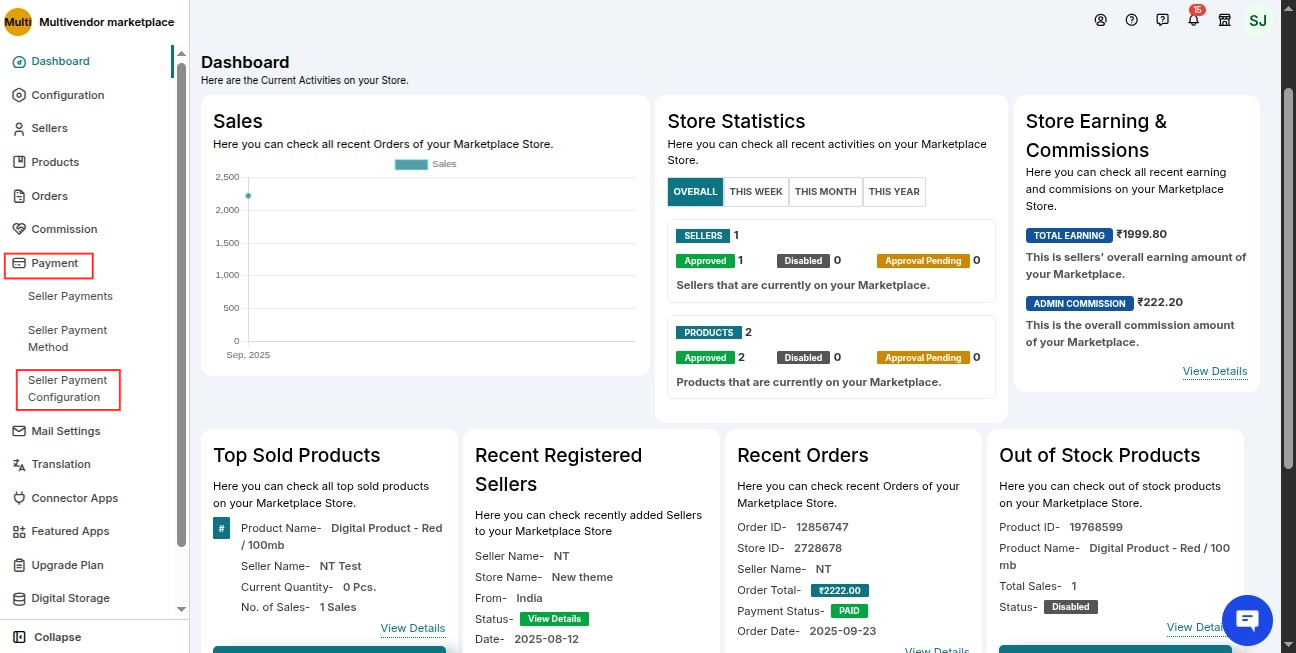Select the THIS YEAR statistics tab
The width and height of the screenshot is (1296, 653).
894,192
